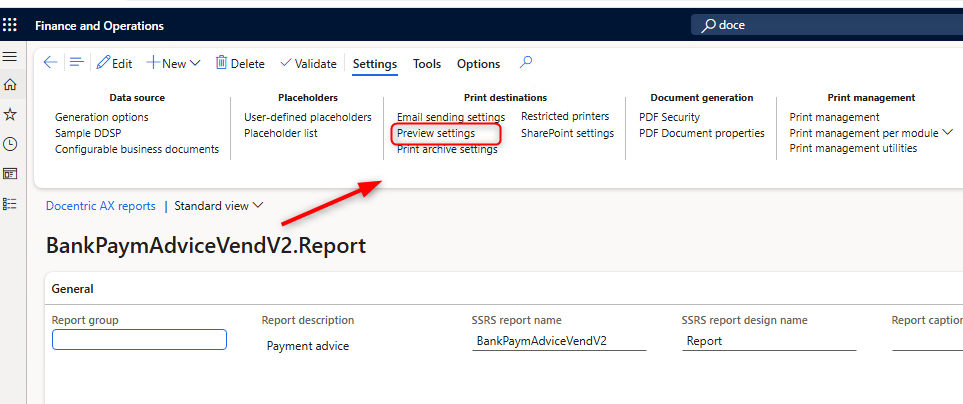Click the Report group input field
The width and height of the screenshot is (963, 404).
coord(139,340)
